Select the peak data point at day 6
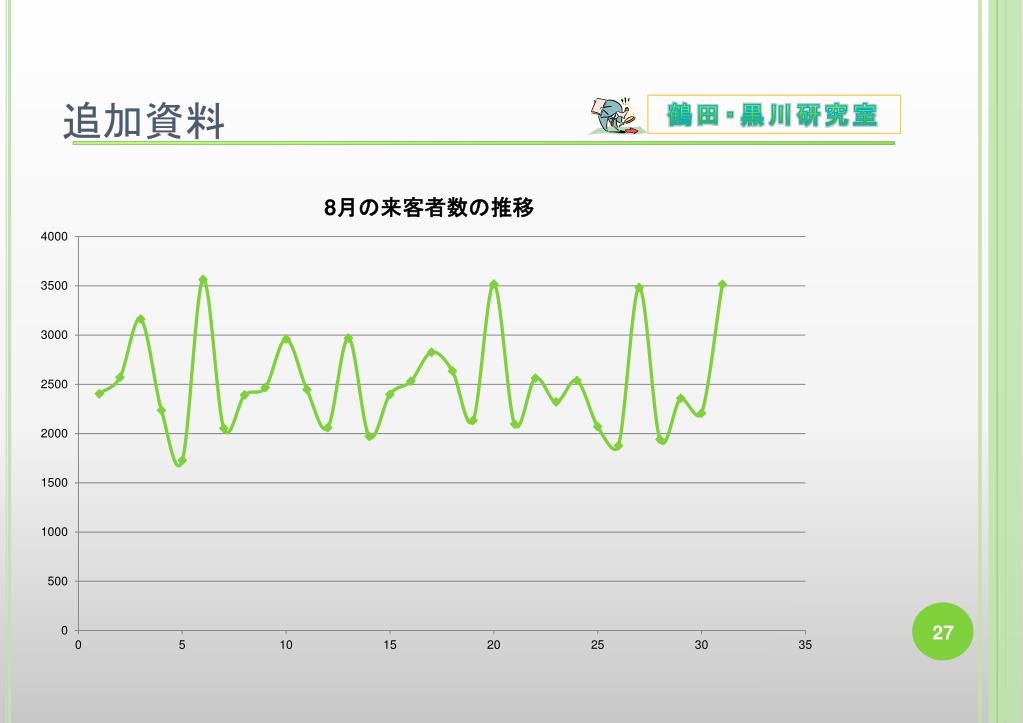 coord(203,279)
